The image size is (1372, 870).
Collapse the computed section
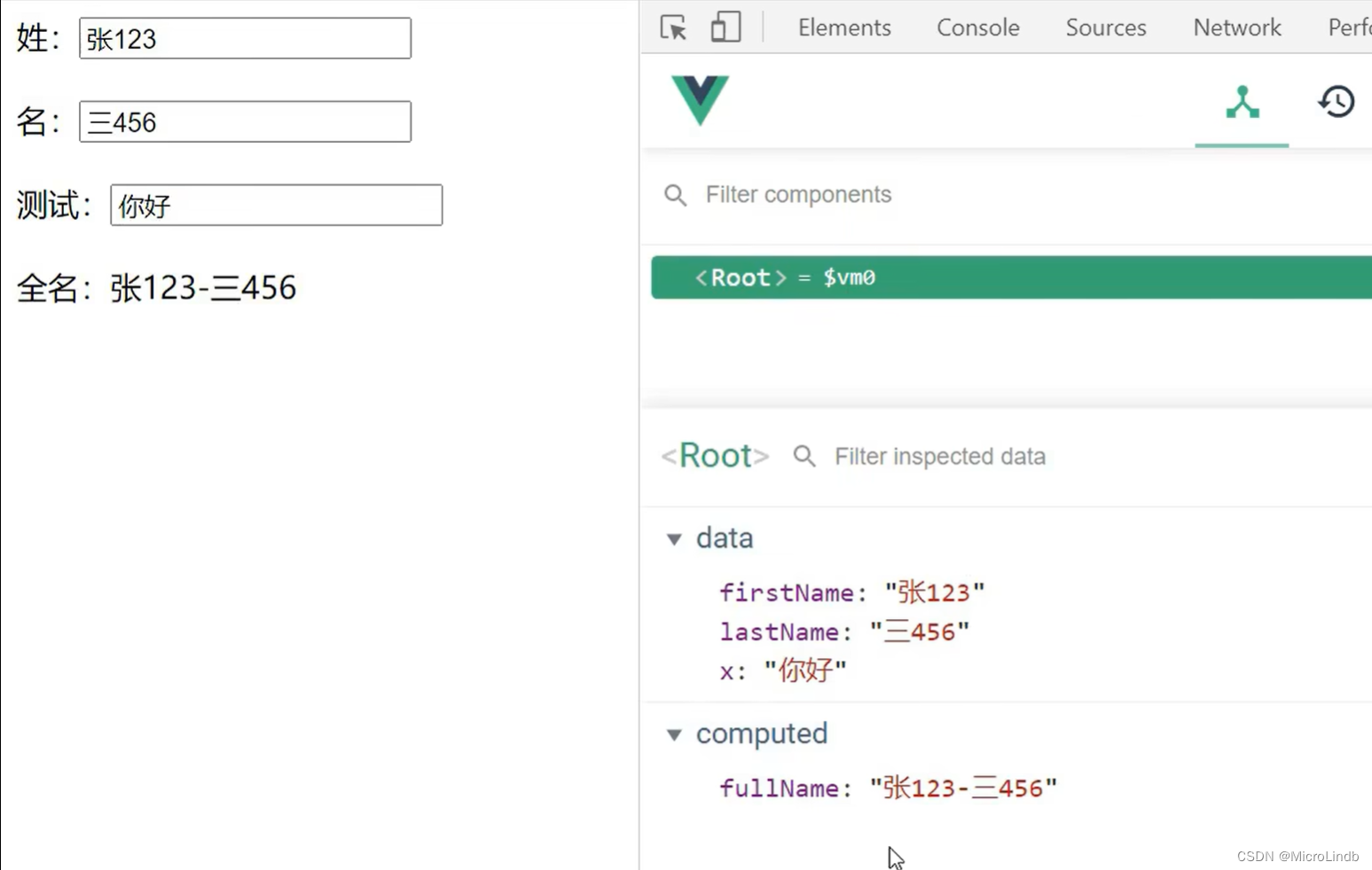(x=674, y=734)
